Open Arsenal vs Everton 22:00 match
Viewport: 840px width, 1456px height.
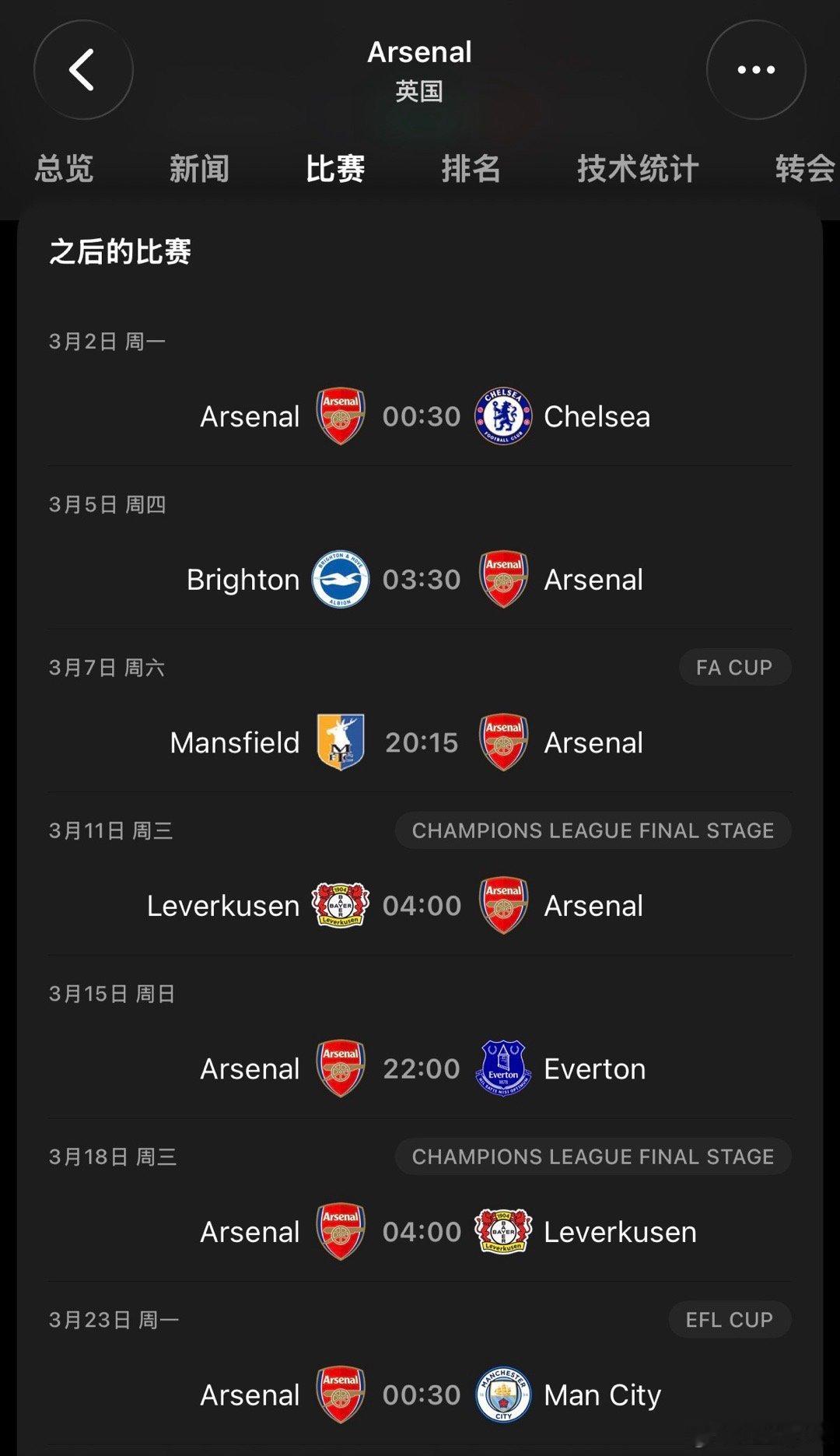[x=420, y=1068]
